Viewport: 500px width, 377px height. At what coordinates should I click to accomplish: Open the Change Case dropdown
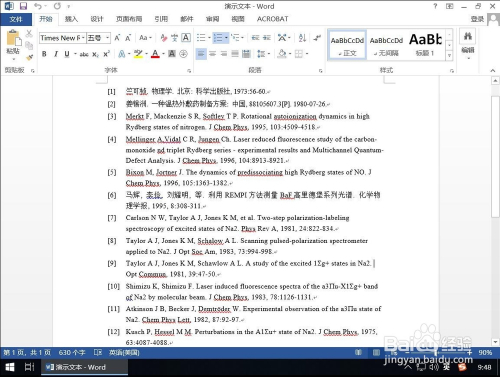pos(145,38)
